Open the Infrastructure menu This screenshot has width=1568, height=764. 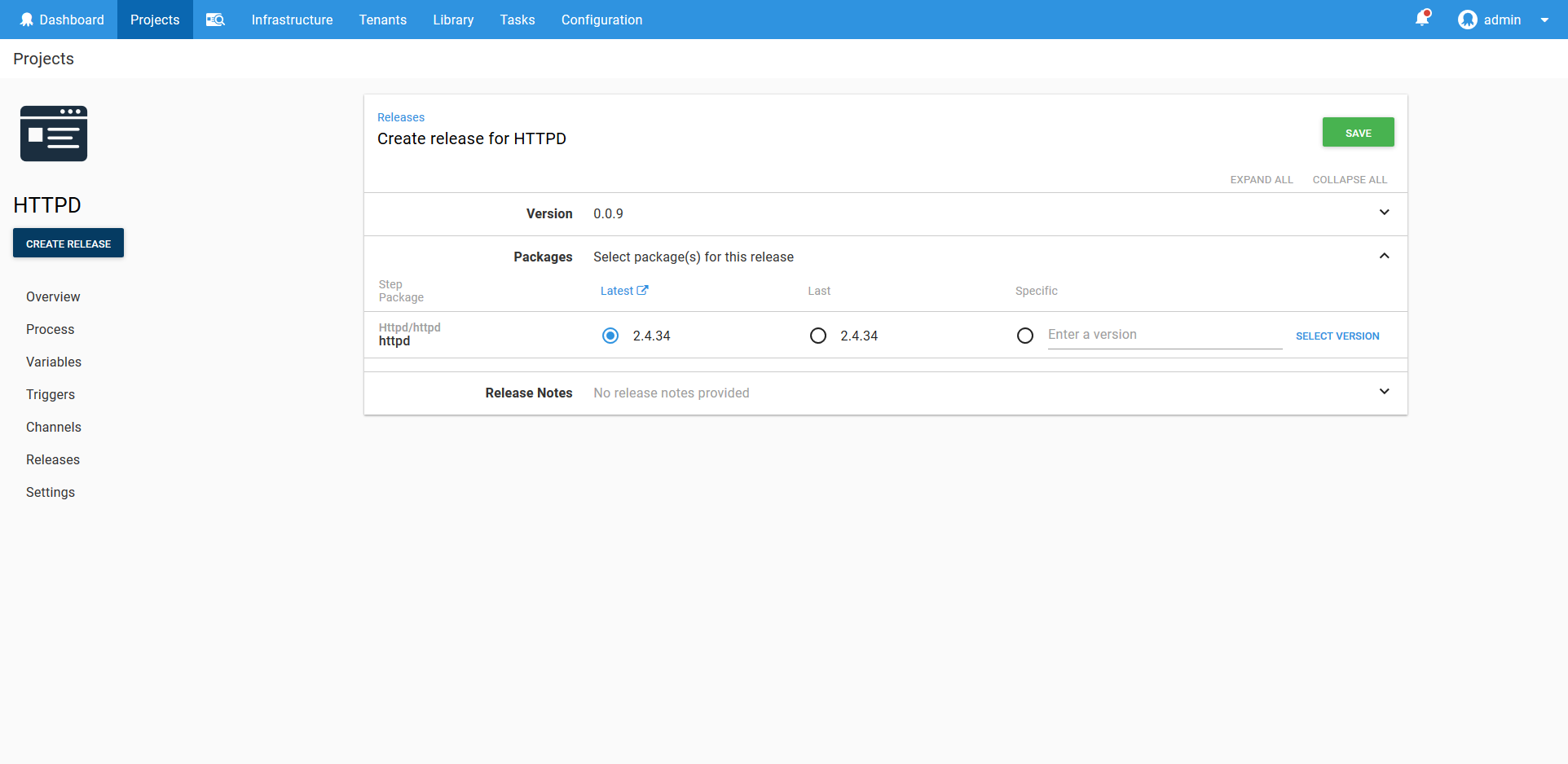tap(292, 20)
